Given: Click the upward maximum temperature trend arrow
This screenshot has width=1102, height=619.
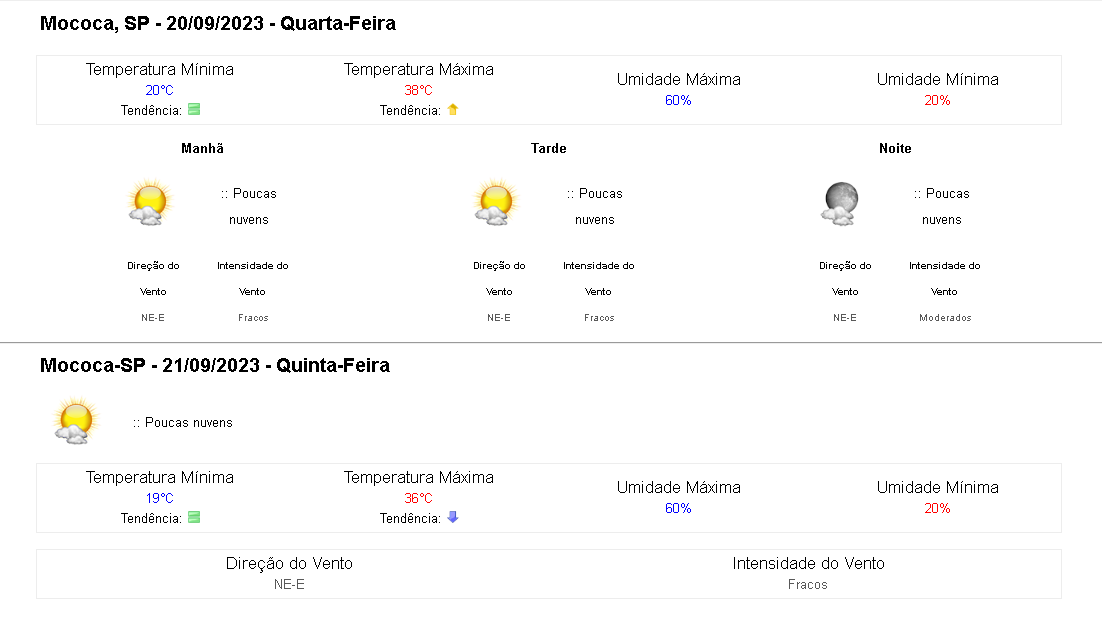Looking at the screenshot, I should (452, 110).
